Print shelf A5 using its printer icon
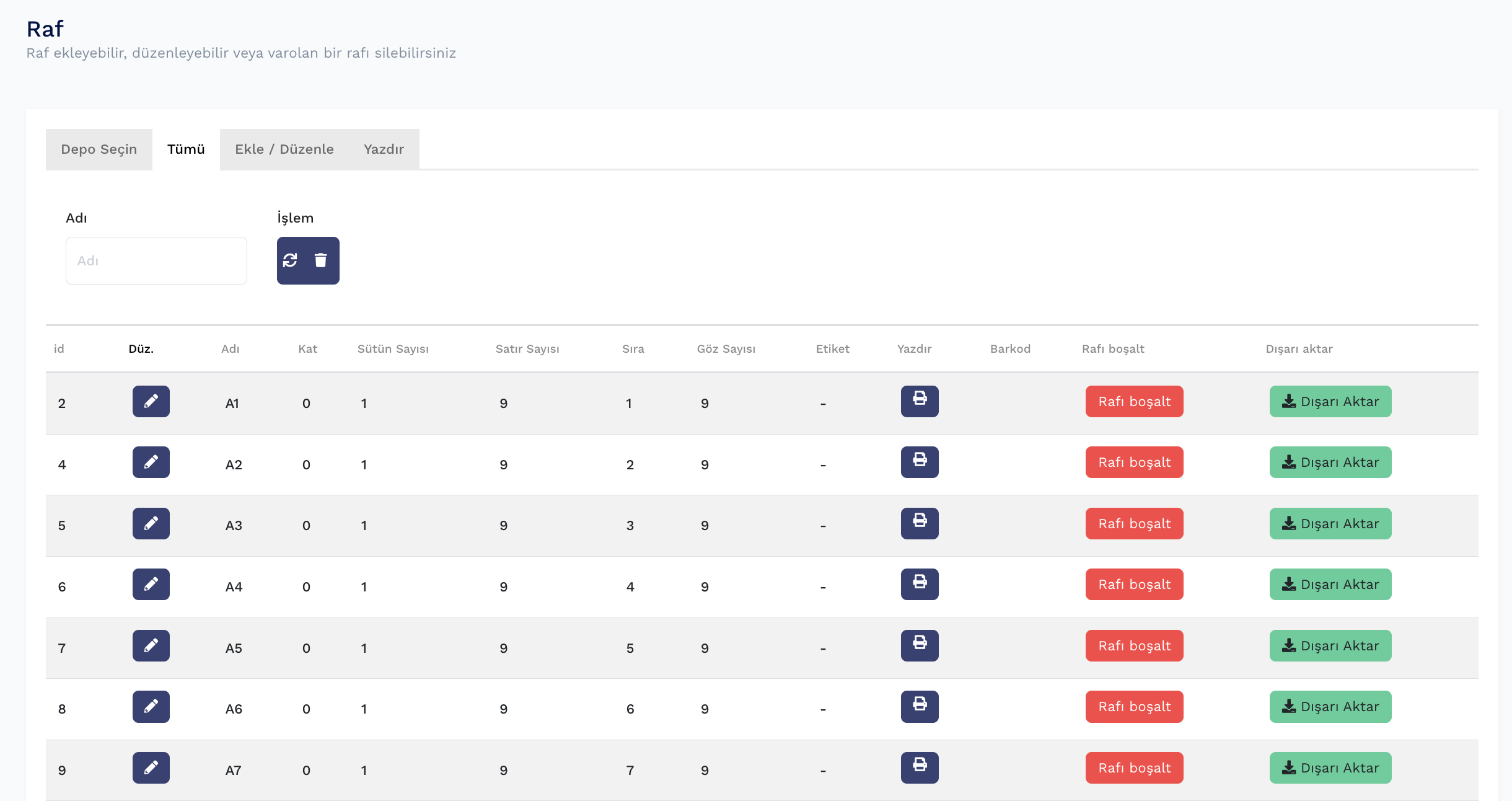Image resolution: width=1512 pixels, height=801 pixels. pyautogui.click(x=920, y=646)
